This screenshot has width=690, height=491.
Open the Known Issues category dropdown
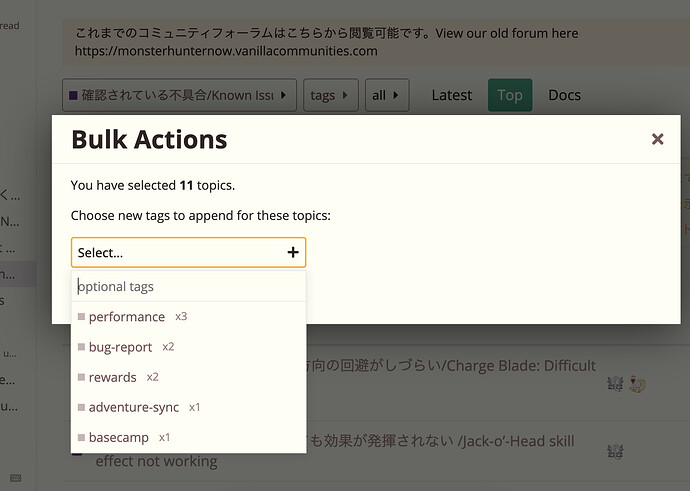pyautogui.click(x=179, y=95)
